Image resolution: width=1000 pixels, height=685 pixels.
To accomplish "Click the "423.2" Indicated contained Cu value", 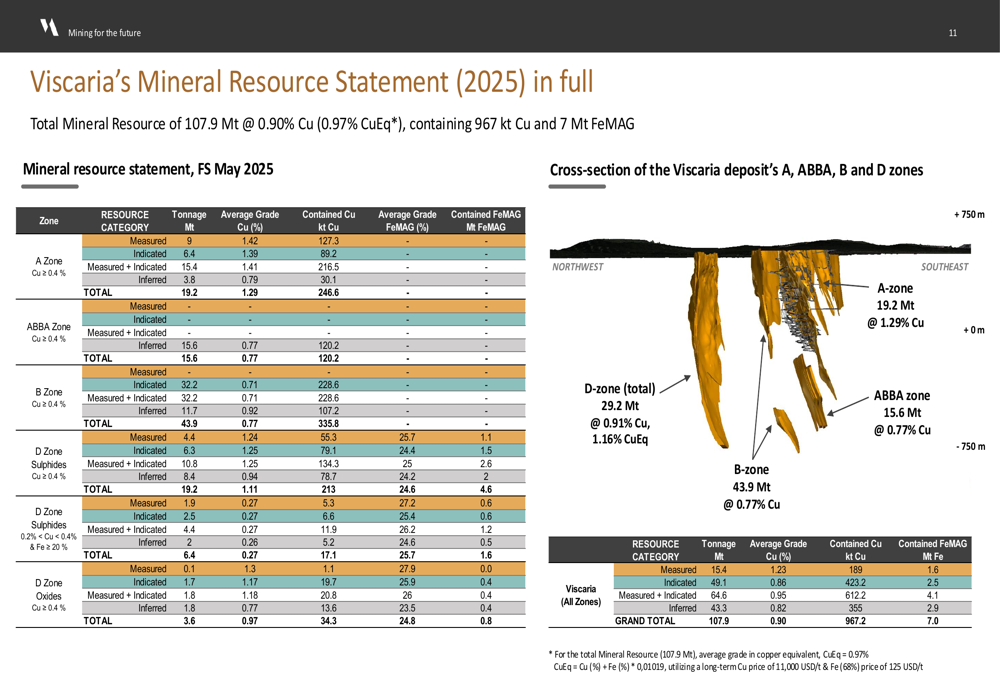I will point(855,583).
